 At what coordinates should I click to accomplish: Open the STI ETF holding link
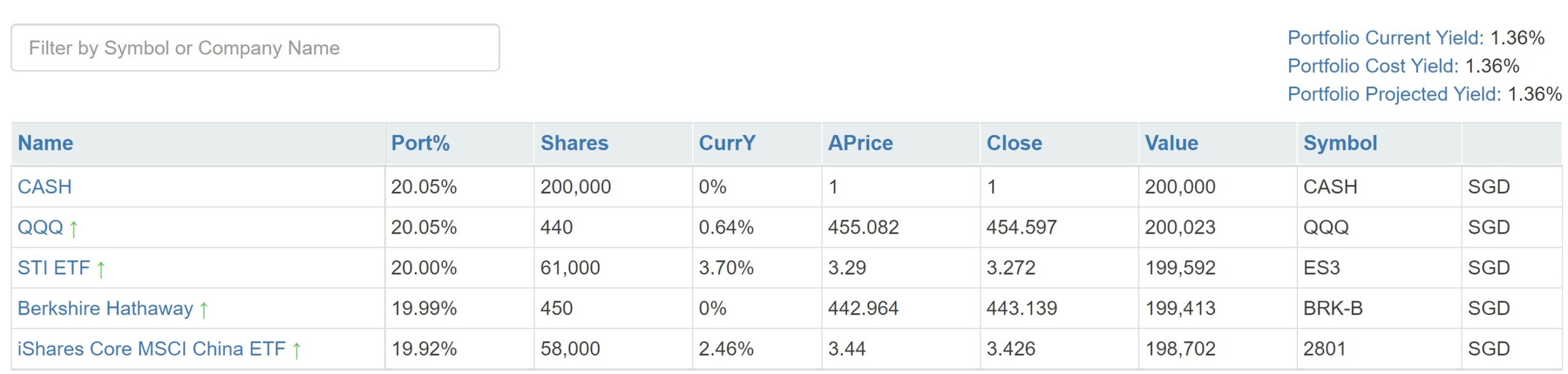click(x=54, y=268)
